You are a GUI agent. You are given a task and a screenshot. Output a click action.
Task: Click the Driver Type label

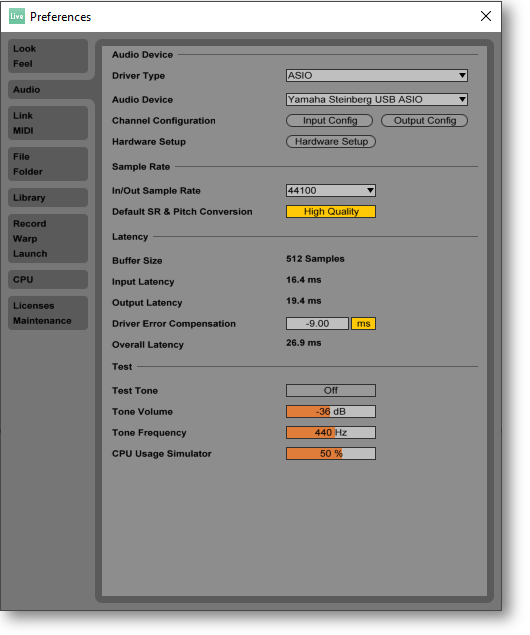click(x=138, y=76)
